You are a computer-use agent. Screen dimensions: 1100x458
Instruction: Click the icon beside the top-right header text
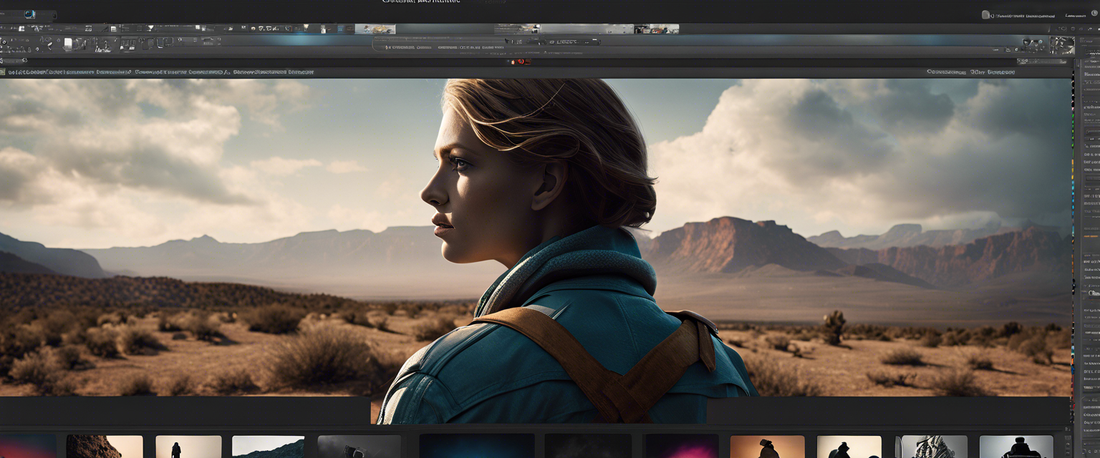(986, 15)
